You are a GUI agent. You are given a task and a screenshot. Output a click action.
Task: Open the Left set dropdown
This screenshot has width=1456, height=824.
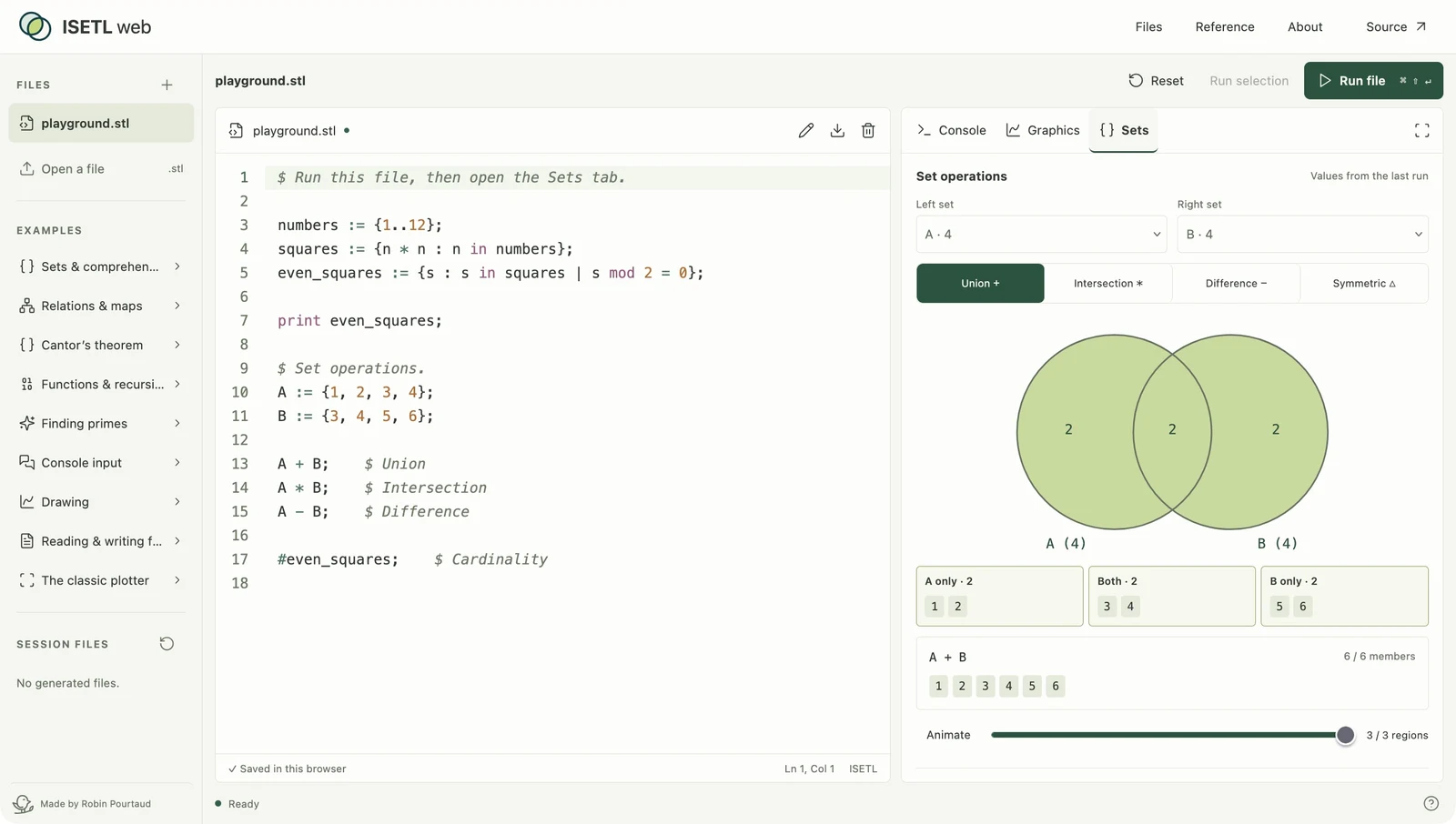click(1041, 234)
